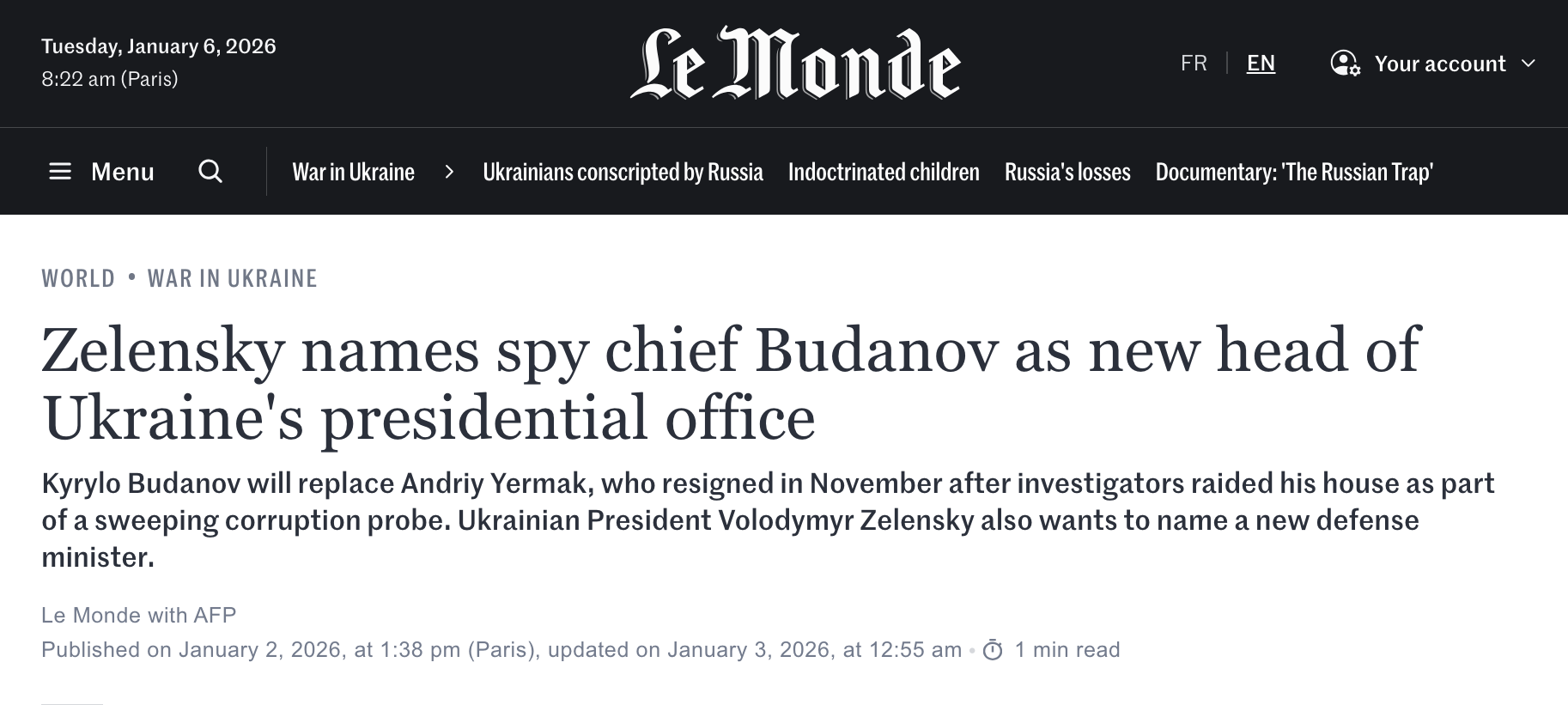Click the WORLD breadcrumb link
The image size is (1568, 705).
click(x=78, y=278)
